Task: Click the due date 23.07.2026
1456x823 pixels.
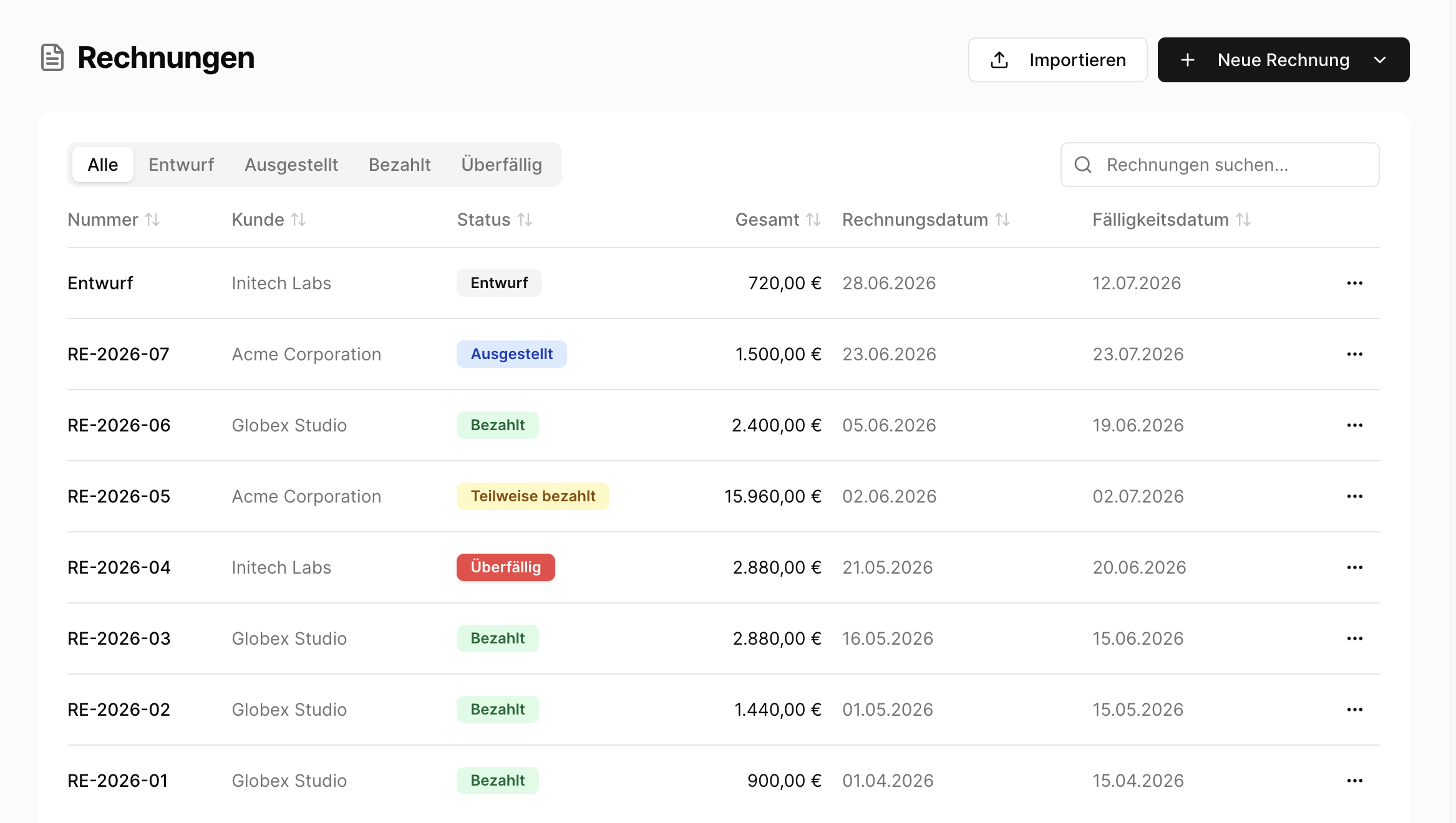Action: 1138,354
